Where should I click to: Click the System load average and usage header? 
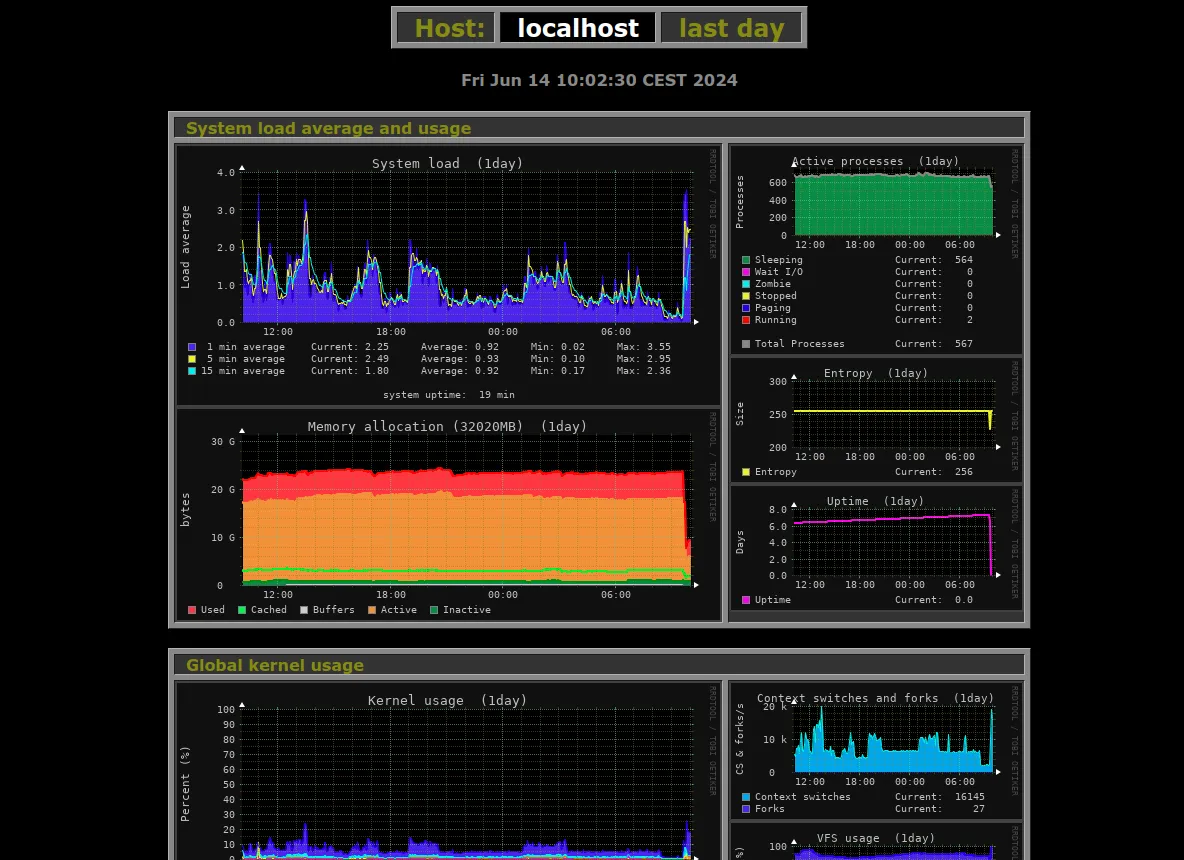point(328,128)
